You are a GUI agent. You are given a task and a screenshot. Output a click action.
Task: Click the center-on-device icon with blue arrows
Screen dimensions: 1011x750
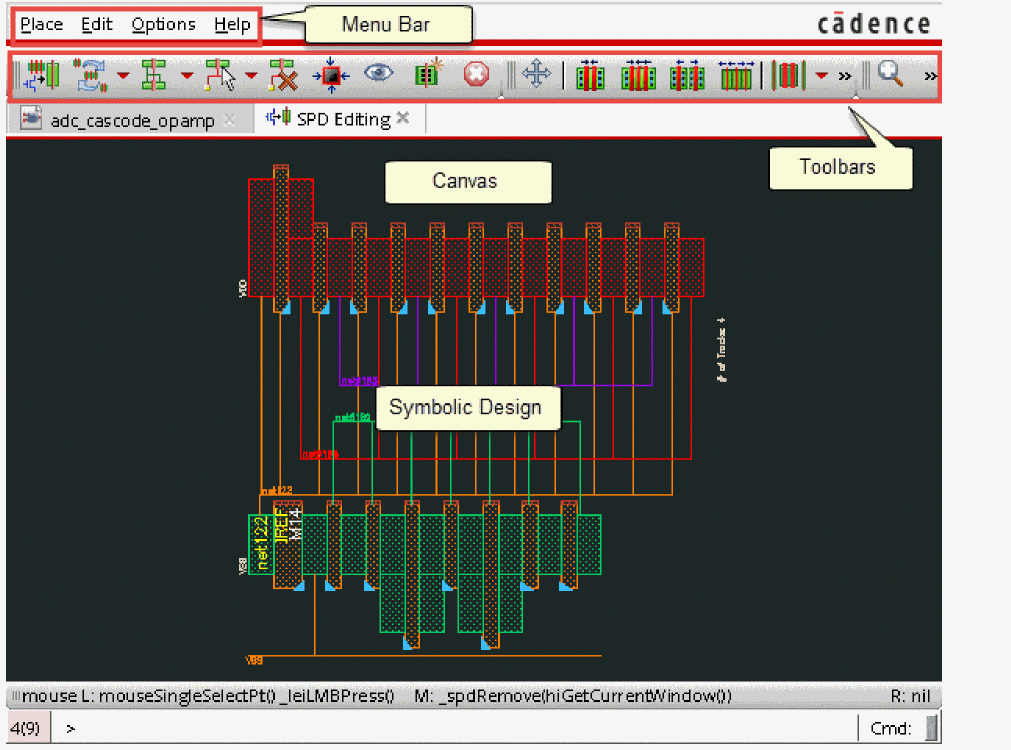(x=332, y=75)
